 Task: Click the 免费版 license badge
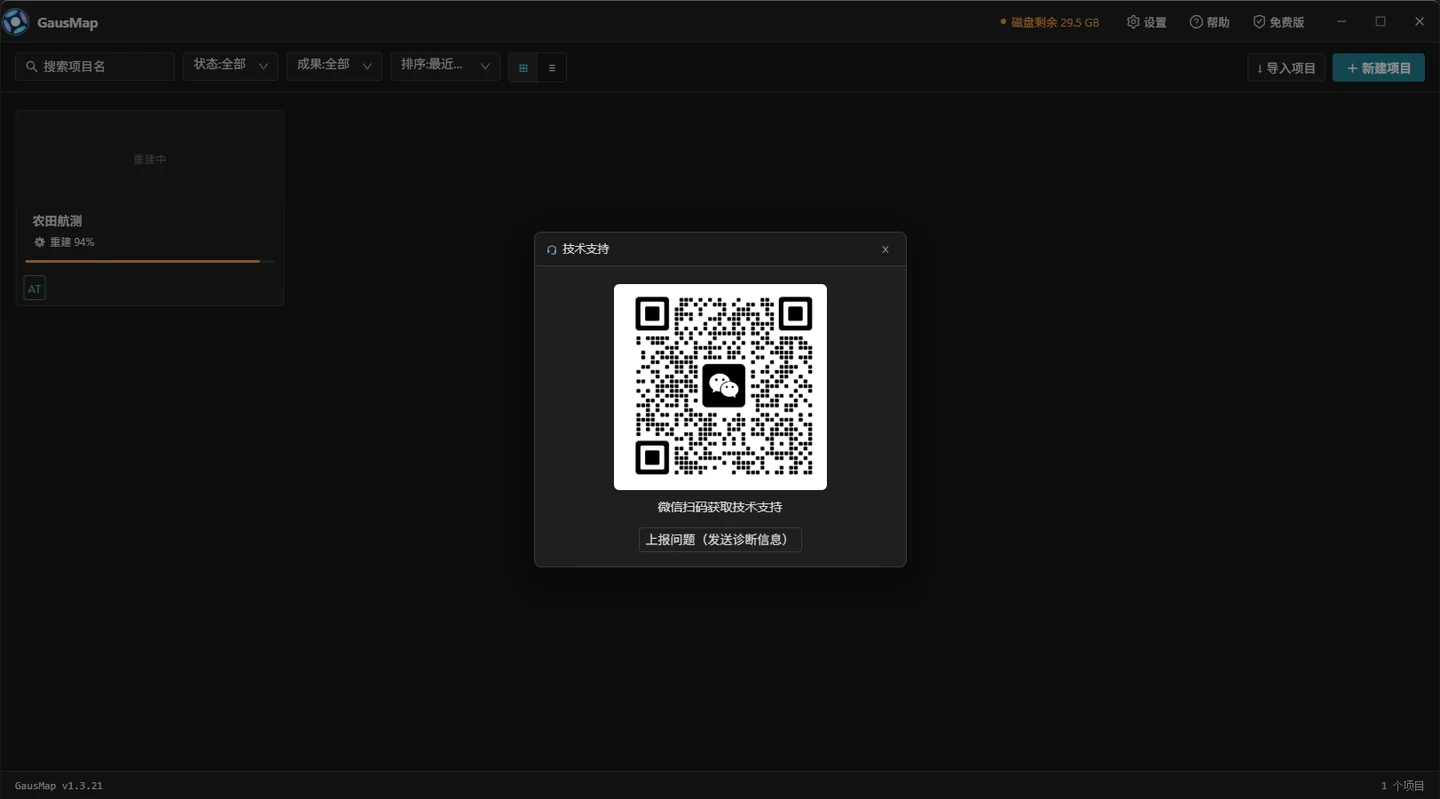coord(1279,22)
